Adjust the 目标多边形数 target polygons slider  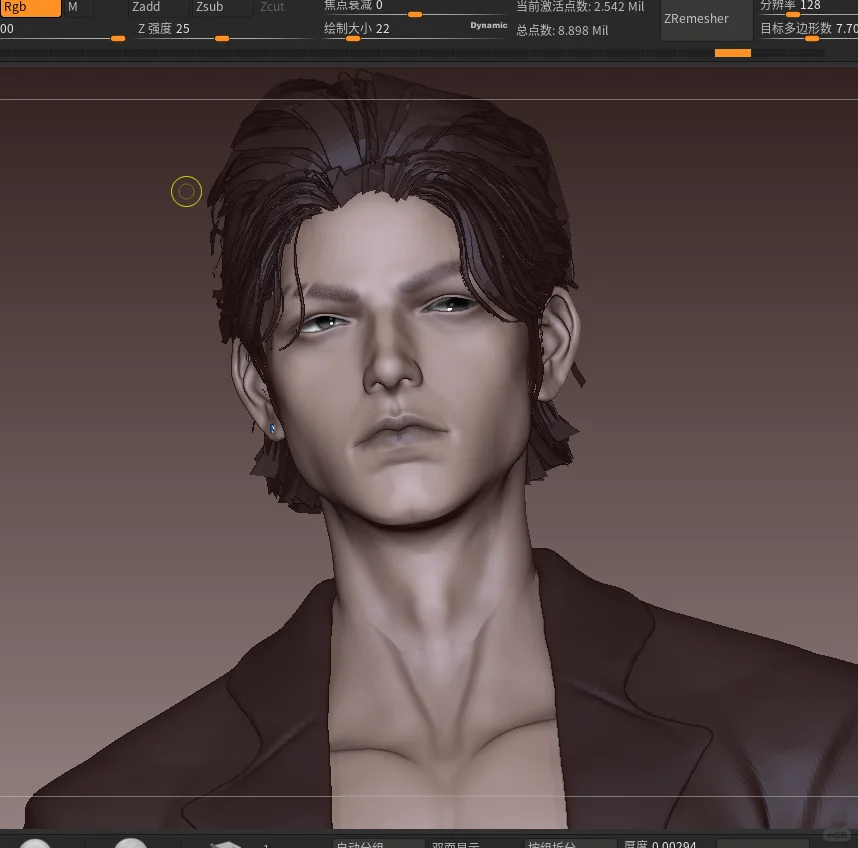click(x=808, y=31)
